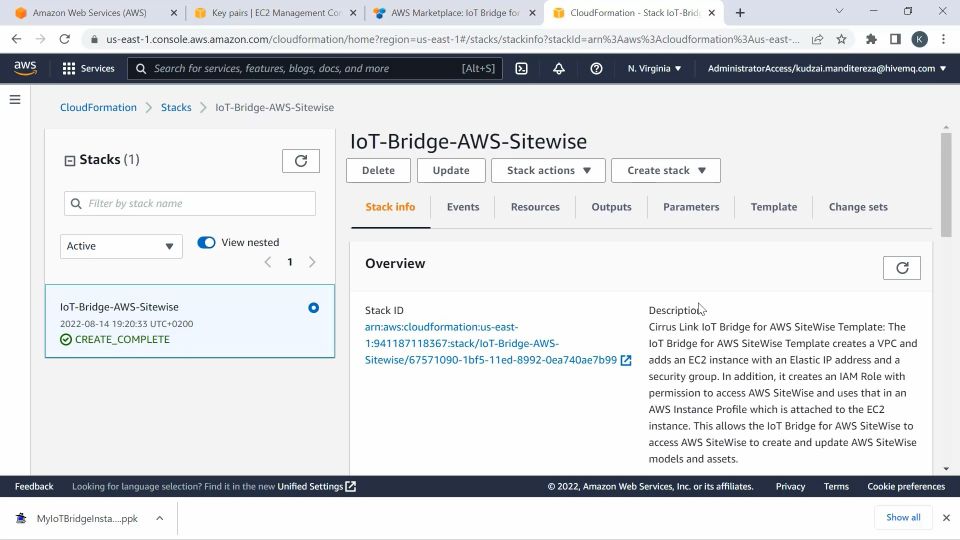Open the tab search chevron
The width and height of the screenshot is (960, 540).
tap(839, 11)
